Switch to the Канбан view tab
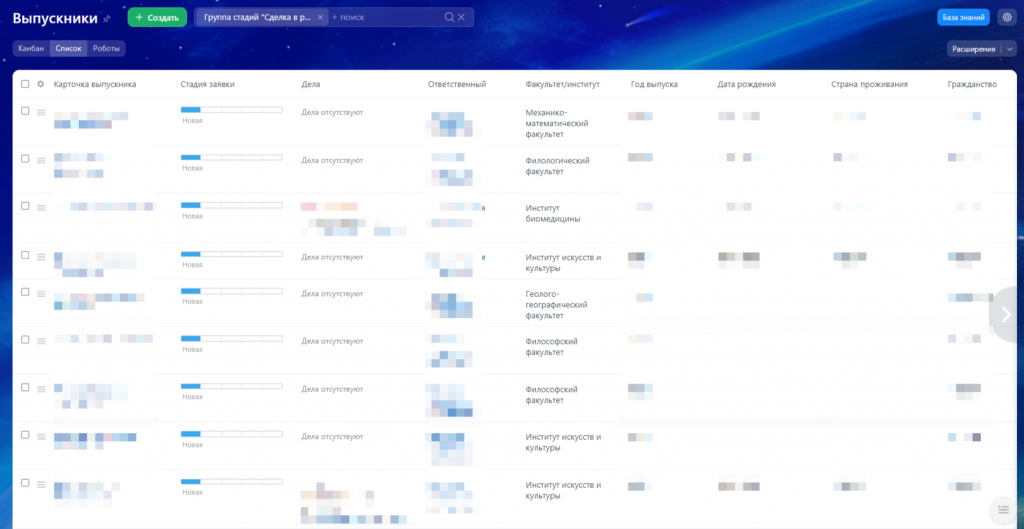 [31, 48]
